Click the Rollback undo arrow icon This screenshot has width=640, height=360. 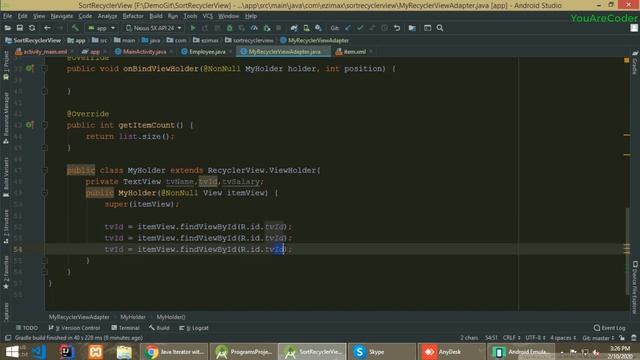click(x=397, y=28)
